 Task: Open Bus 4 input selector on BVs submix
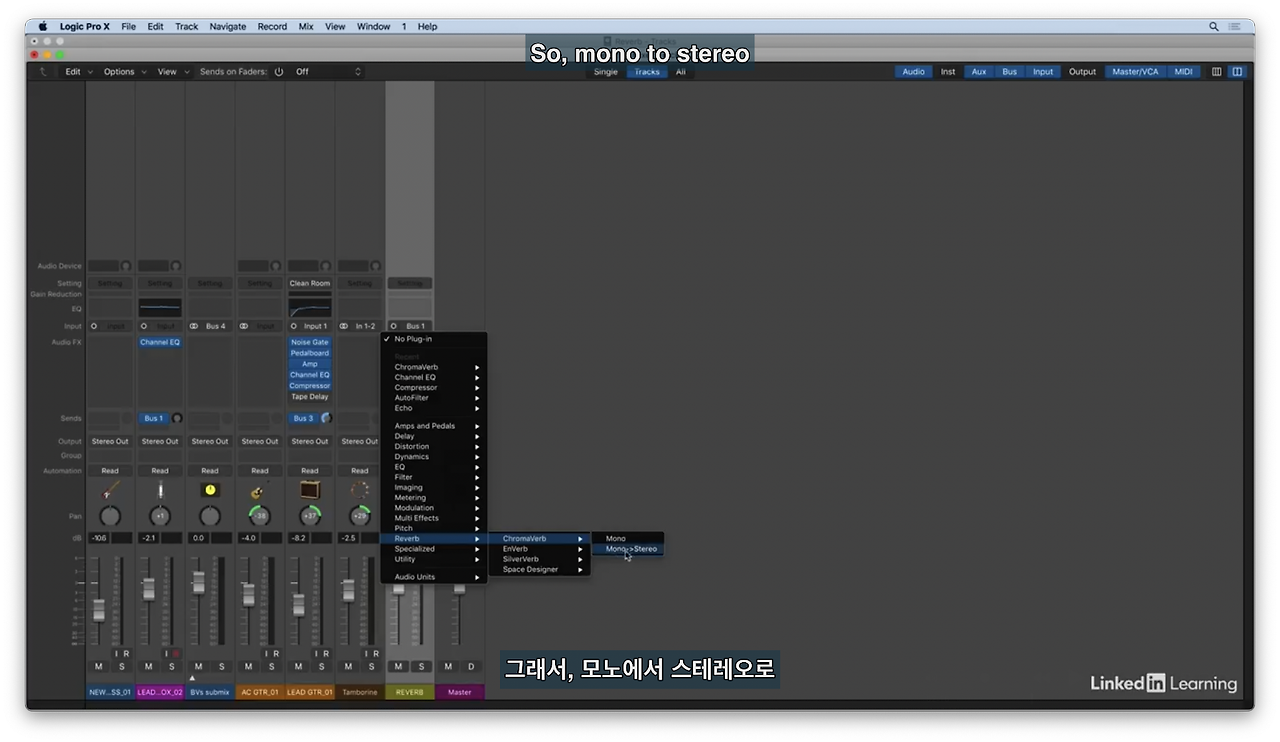pyautogui.click(x=216, y=326)
